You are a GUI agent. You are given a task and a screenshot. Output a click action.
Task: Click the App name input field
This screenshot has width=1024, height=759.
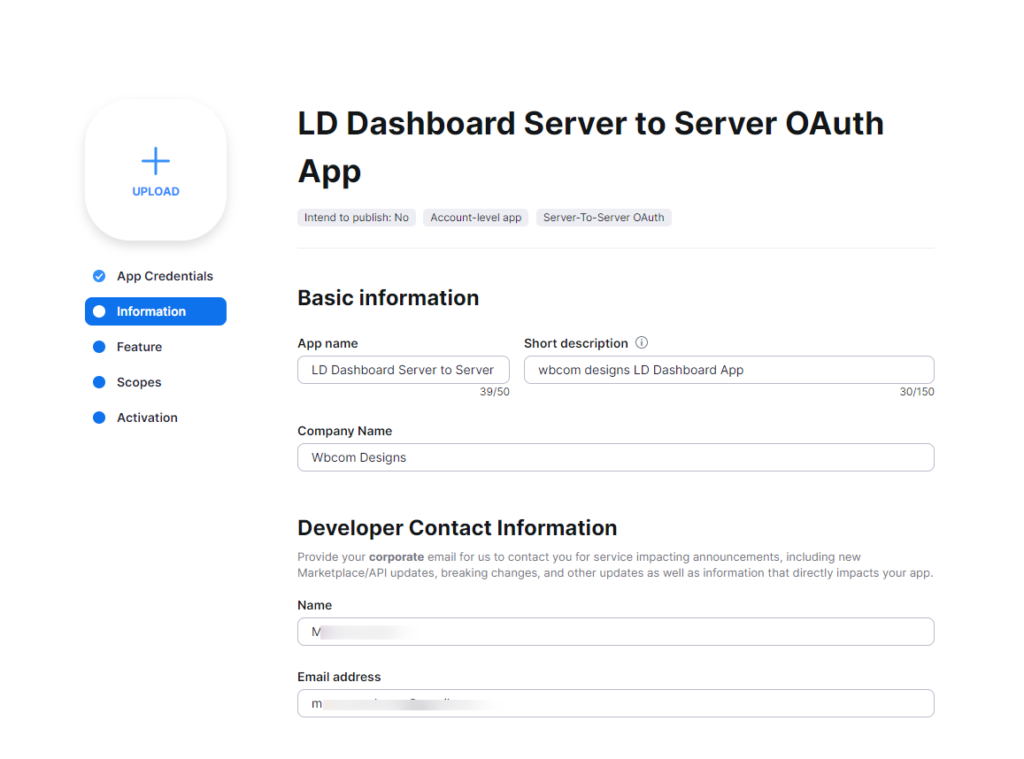(x=403, y=370)
